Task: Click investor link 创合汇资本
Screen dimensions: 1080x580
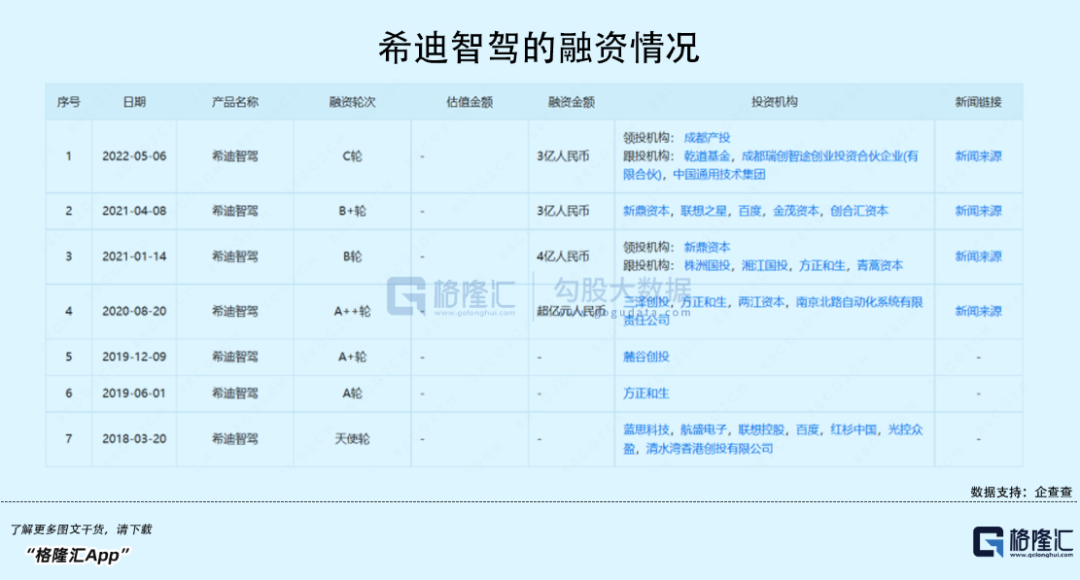Action: pyautogui.click(x=859, y=211)
